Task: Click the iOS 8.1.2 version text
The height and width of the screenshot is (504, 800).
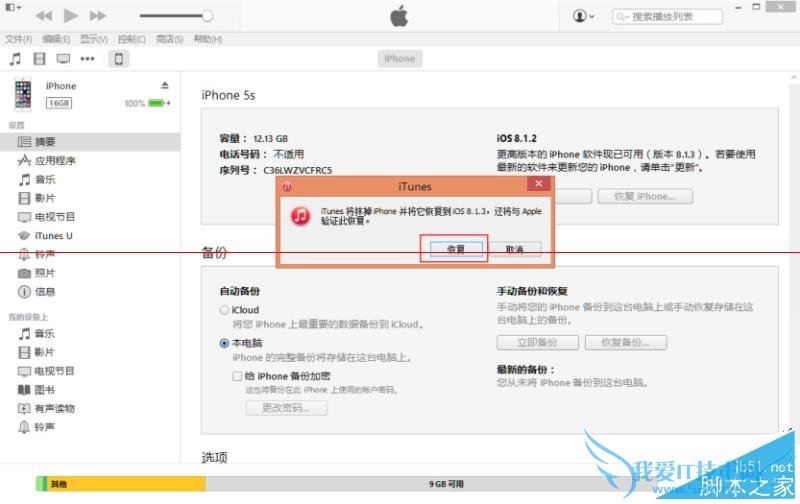Action: coord(516,138)
